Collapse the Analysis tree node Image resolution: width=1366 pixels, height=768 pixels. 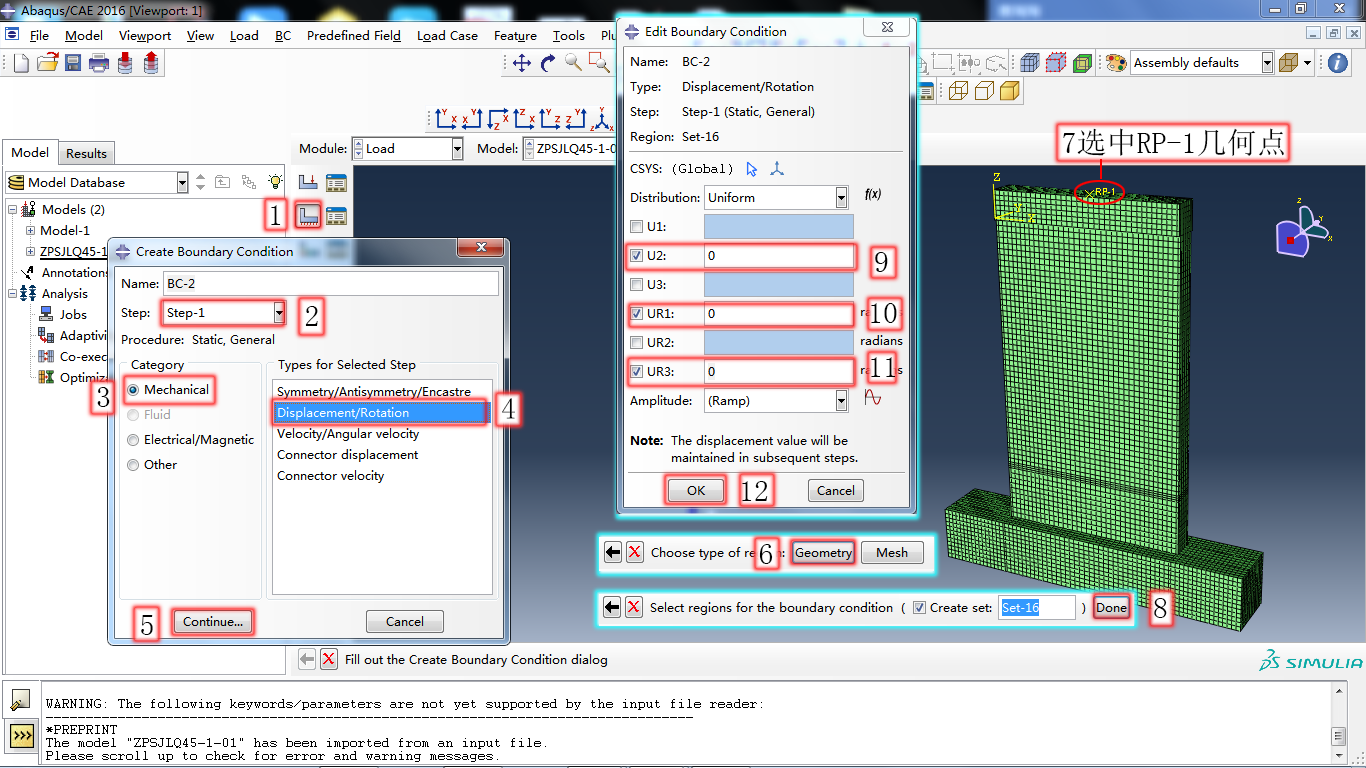[13, 294]
